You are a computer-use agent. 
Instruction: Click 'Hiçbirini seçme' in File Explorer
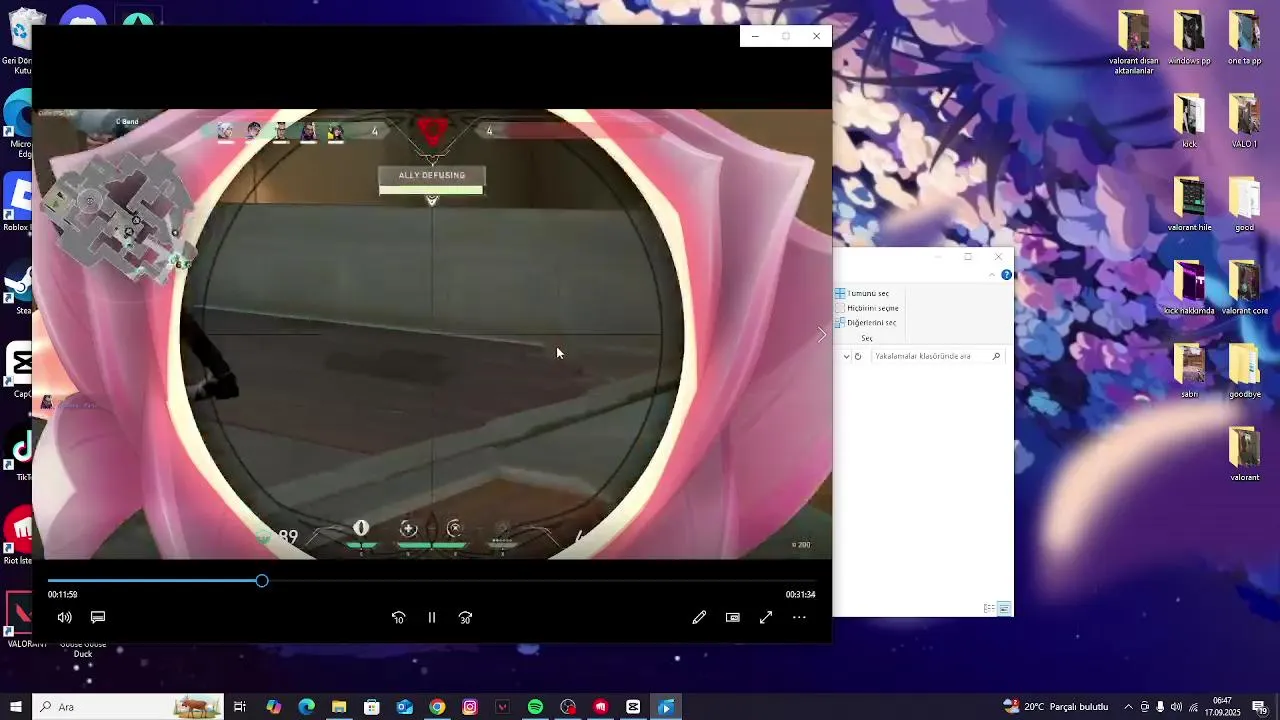(867, 308)
